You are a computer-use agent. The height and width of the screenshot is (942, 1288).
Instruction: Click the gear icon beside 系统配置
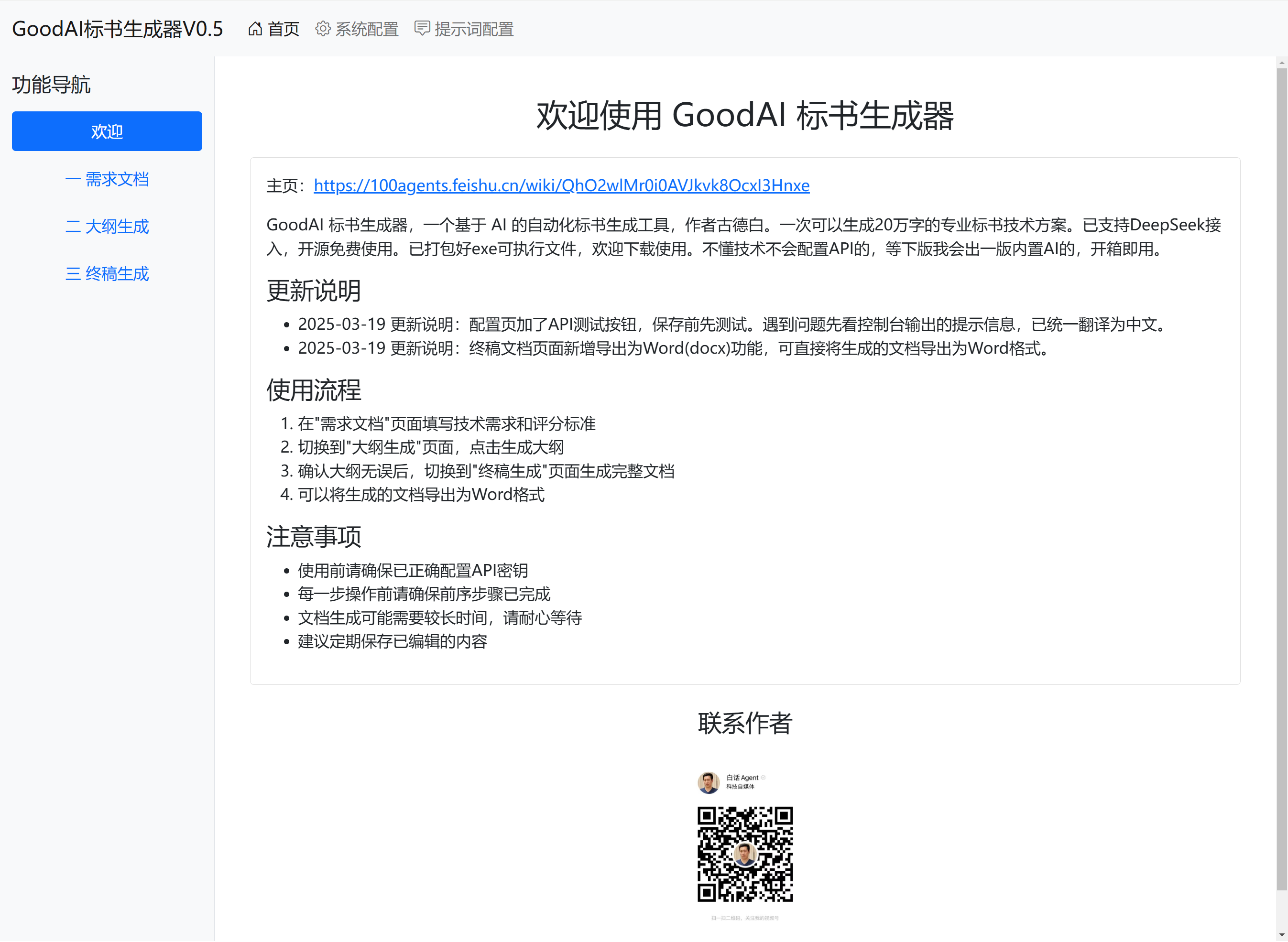pos(323,29)
